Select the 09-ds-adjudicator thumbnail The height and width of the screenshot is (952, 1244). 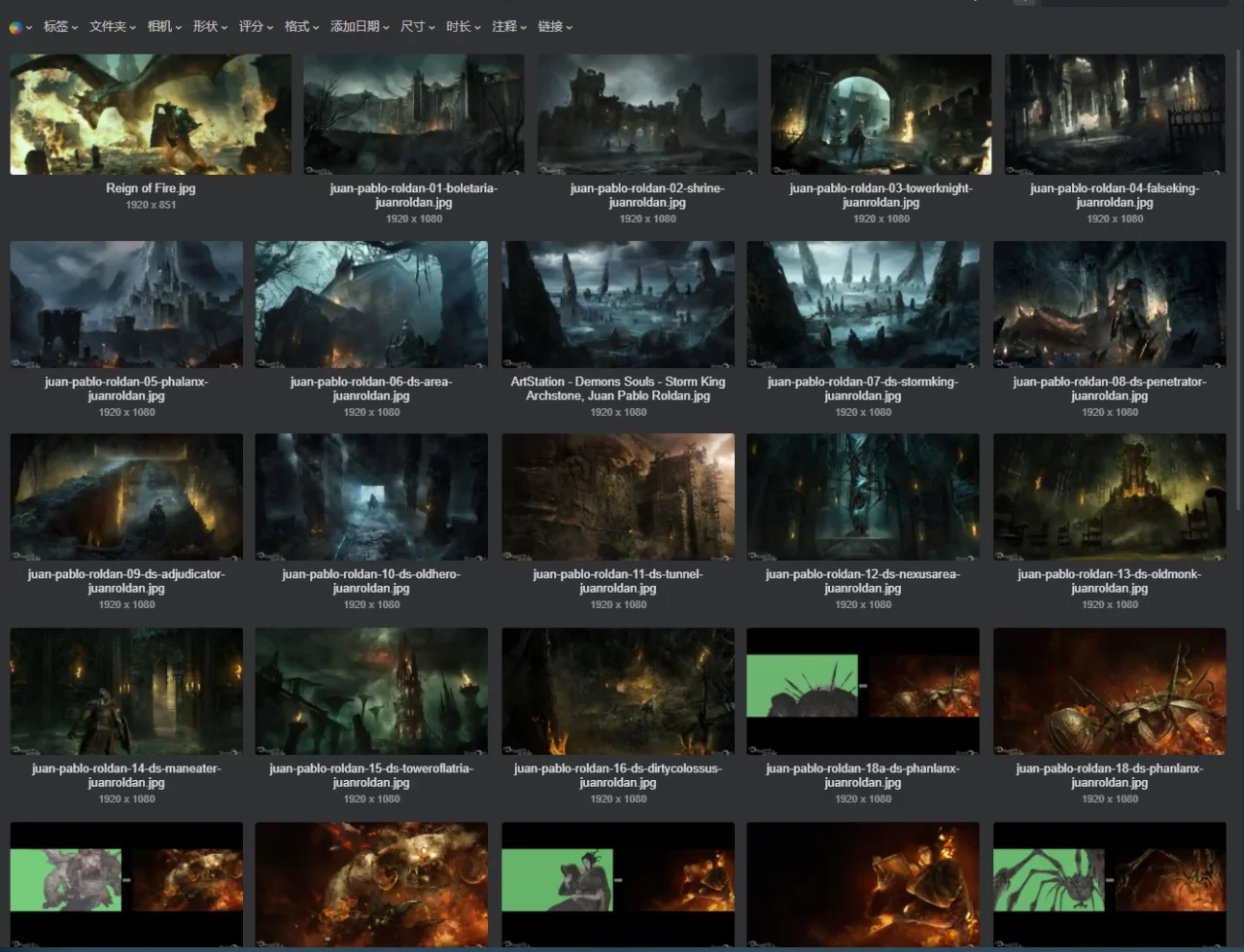[126, 496]
